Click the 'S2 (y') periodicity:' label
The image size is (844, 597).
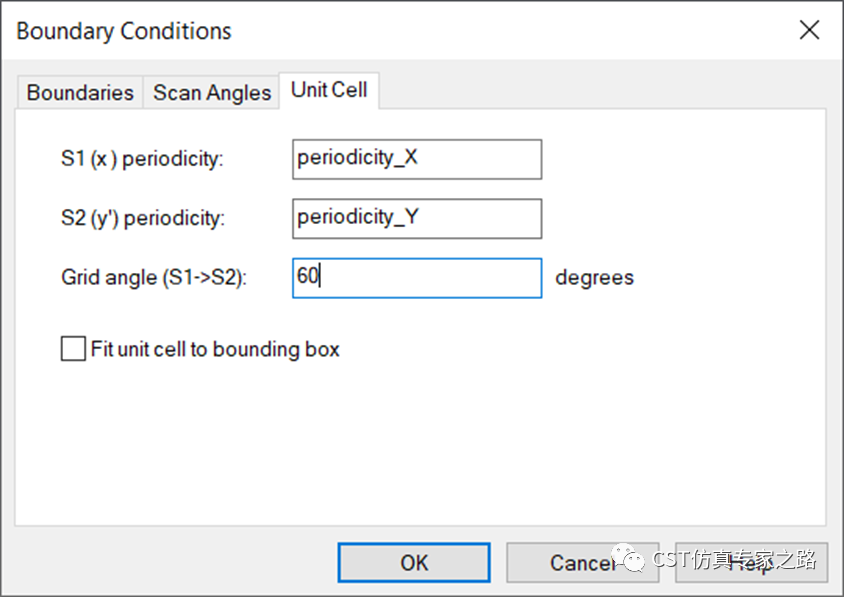[143, 219]
